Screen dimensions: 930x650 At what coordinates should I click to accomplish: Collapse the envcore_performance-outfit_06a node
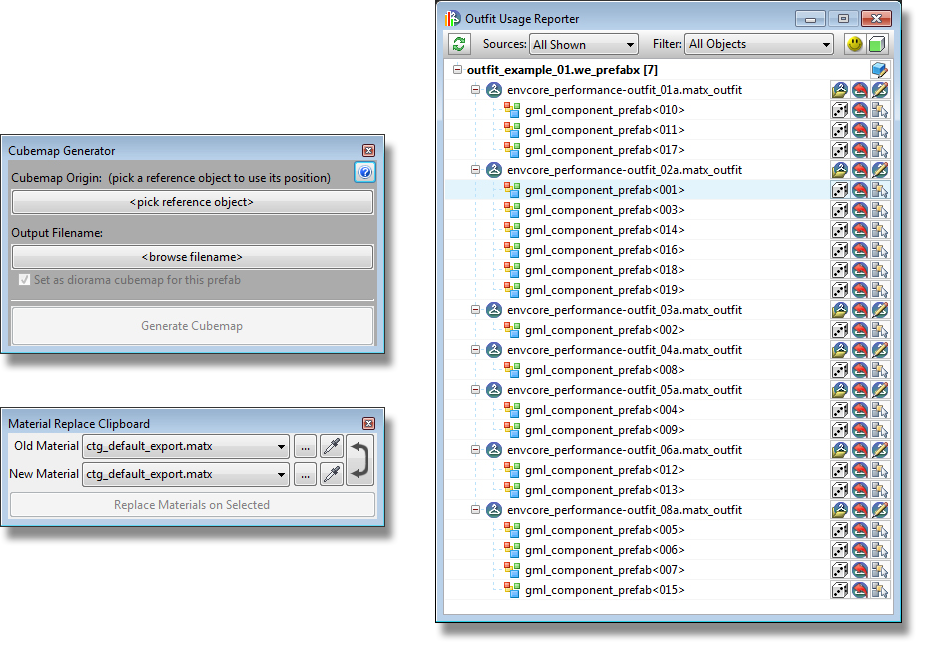[x=475, y=450]
